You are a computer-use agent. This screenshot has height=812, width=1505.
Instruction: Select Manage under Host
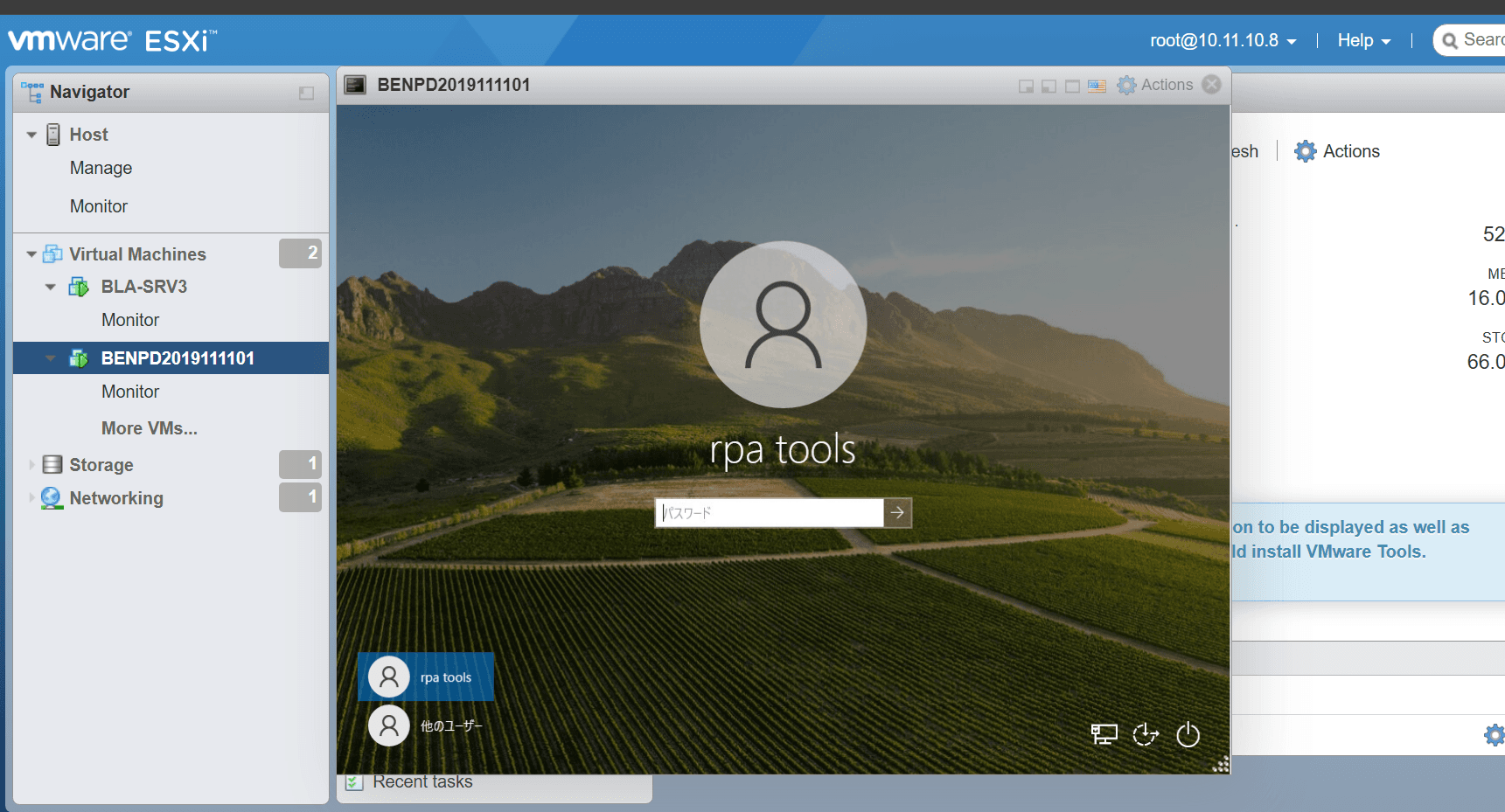[x=101, y=168]
